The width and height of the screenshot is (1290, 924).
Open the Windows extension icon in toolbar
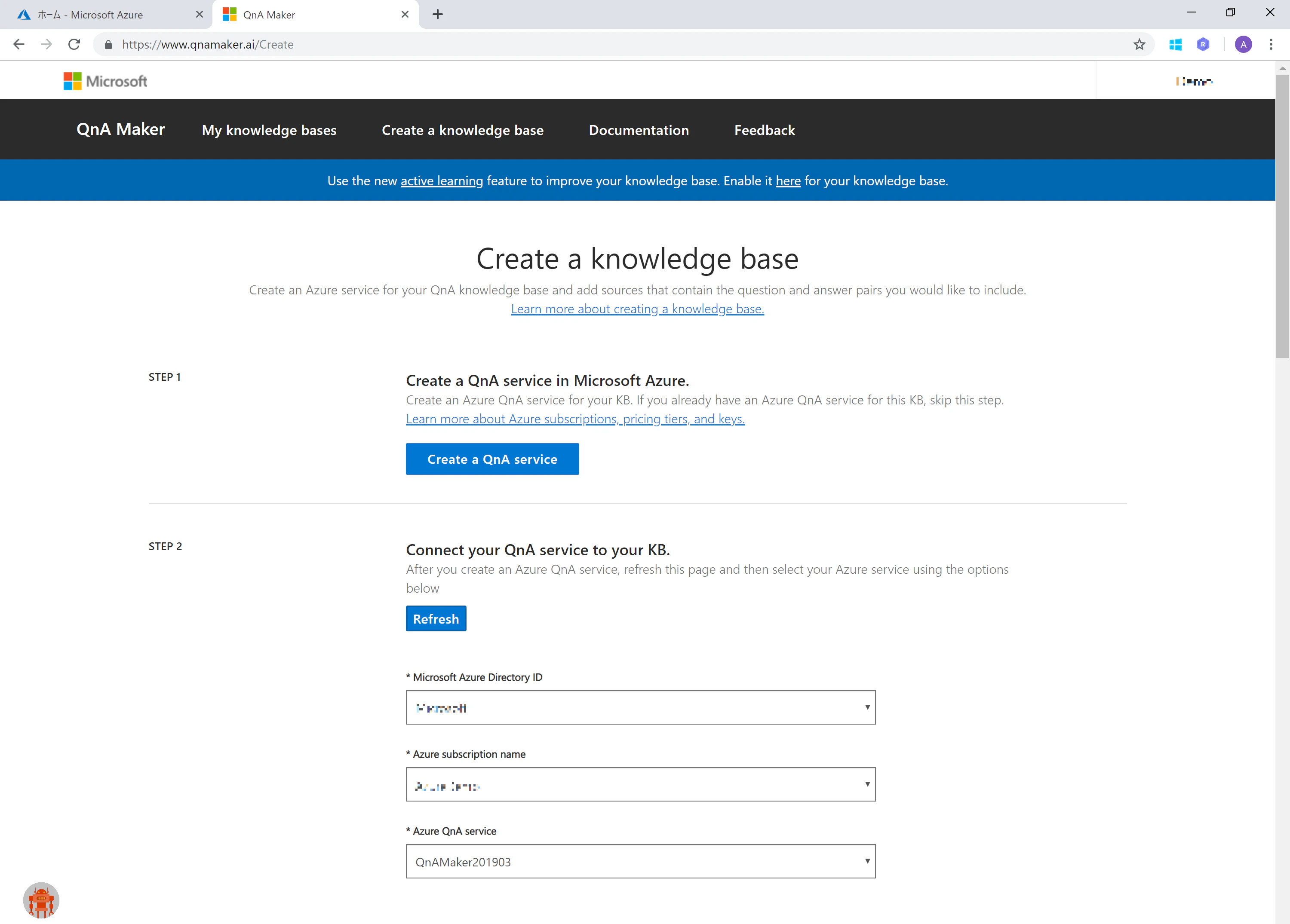point(1175,44)
